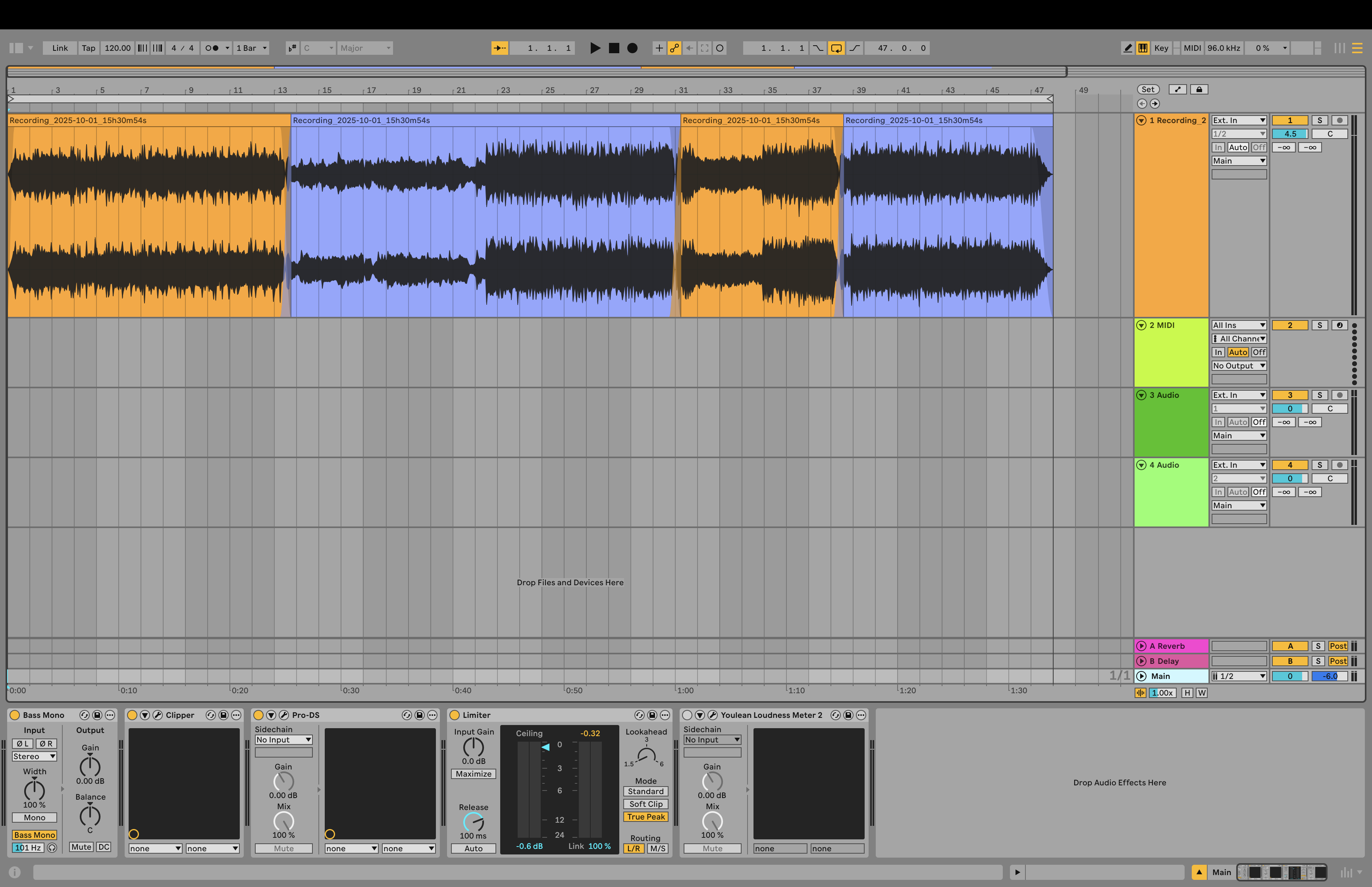
Task: Turn off the Bass Mono device activator
Action: coord(15,715)
